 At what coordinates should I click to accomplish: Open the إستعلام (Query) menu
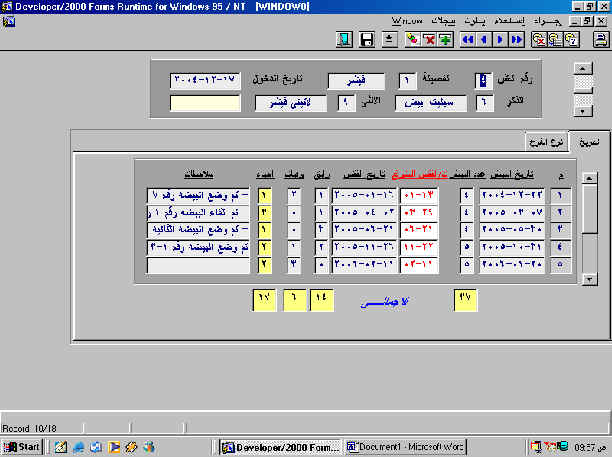click(x=509, y=21)
